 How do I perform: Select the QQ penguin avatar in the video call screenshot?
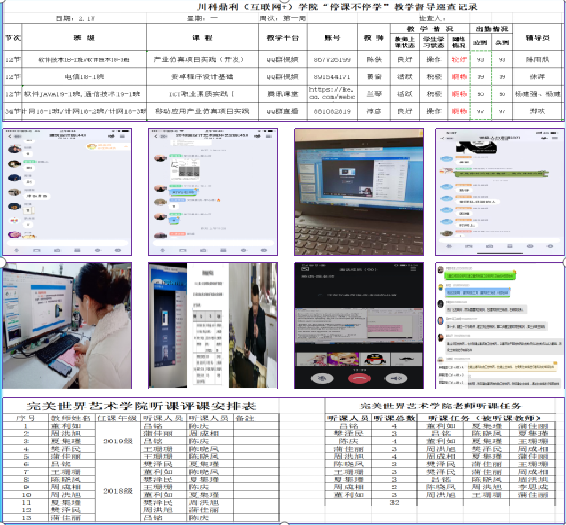point(375,359)
